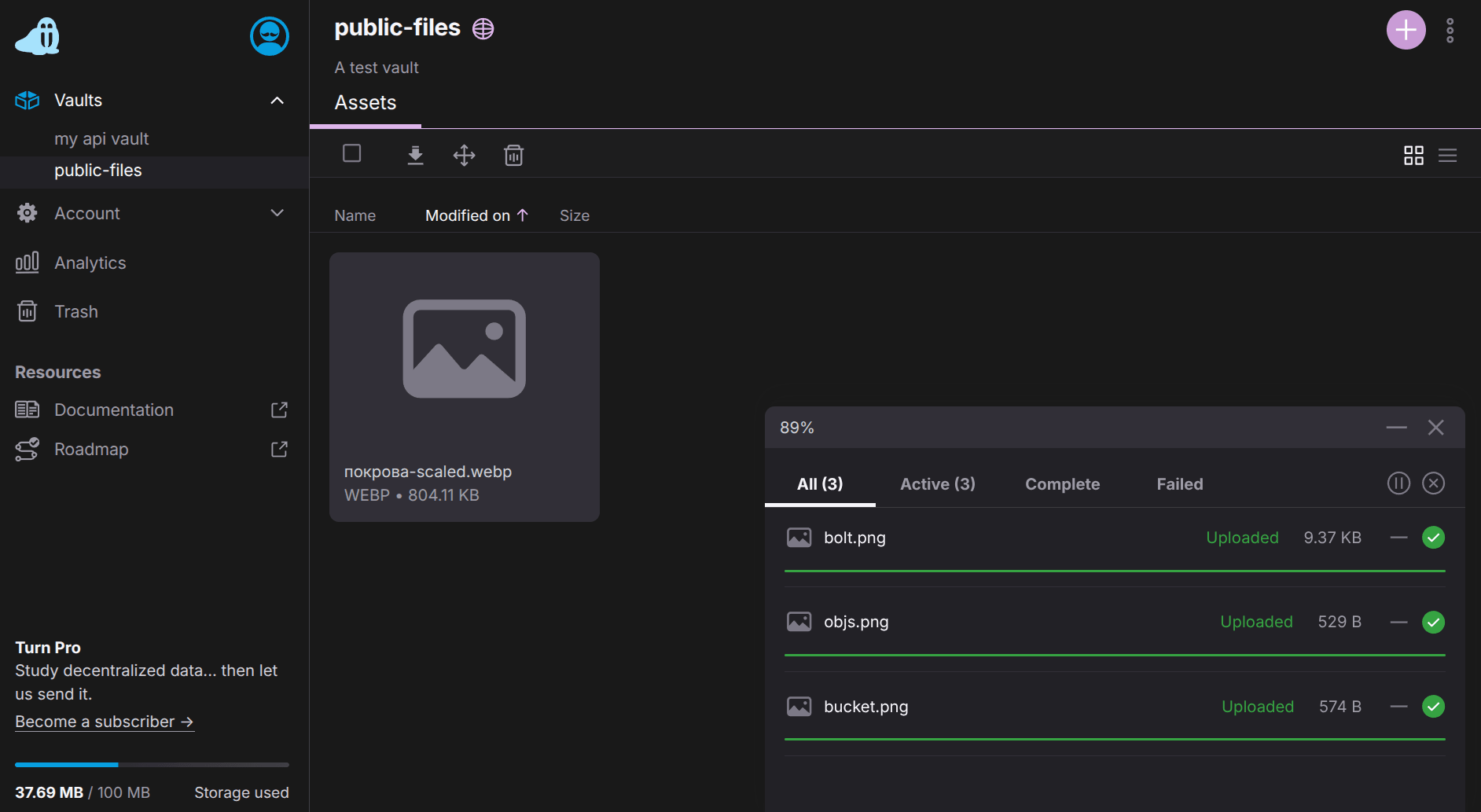
Task: Open the Failed uploads tab
Action: (1179, 484)
